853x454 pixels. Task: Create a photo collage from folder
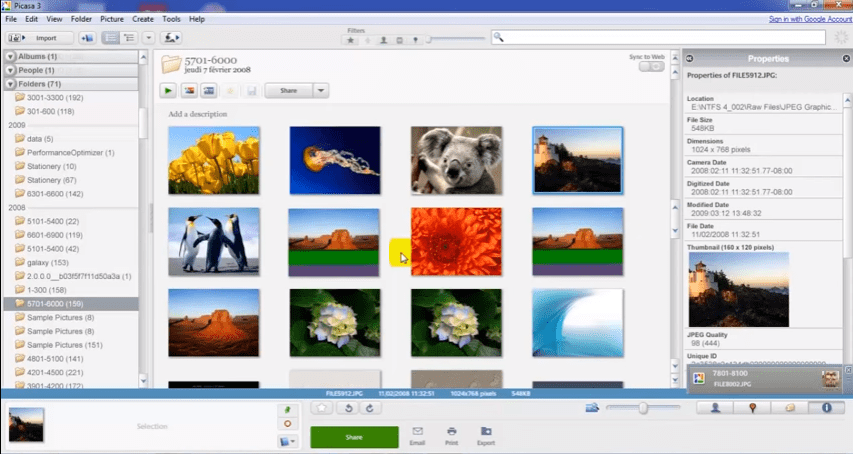click(189, 91)
